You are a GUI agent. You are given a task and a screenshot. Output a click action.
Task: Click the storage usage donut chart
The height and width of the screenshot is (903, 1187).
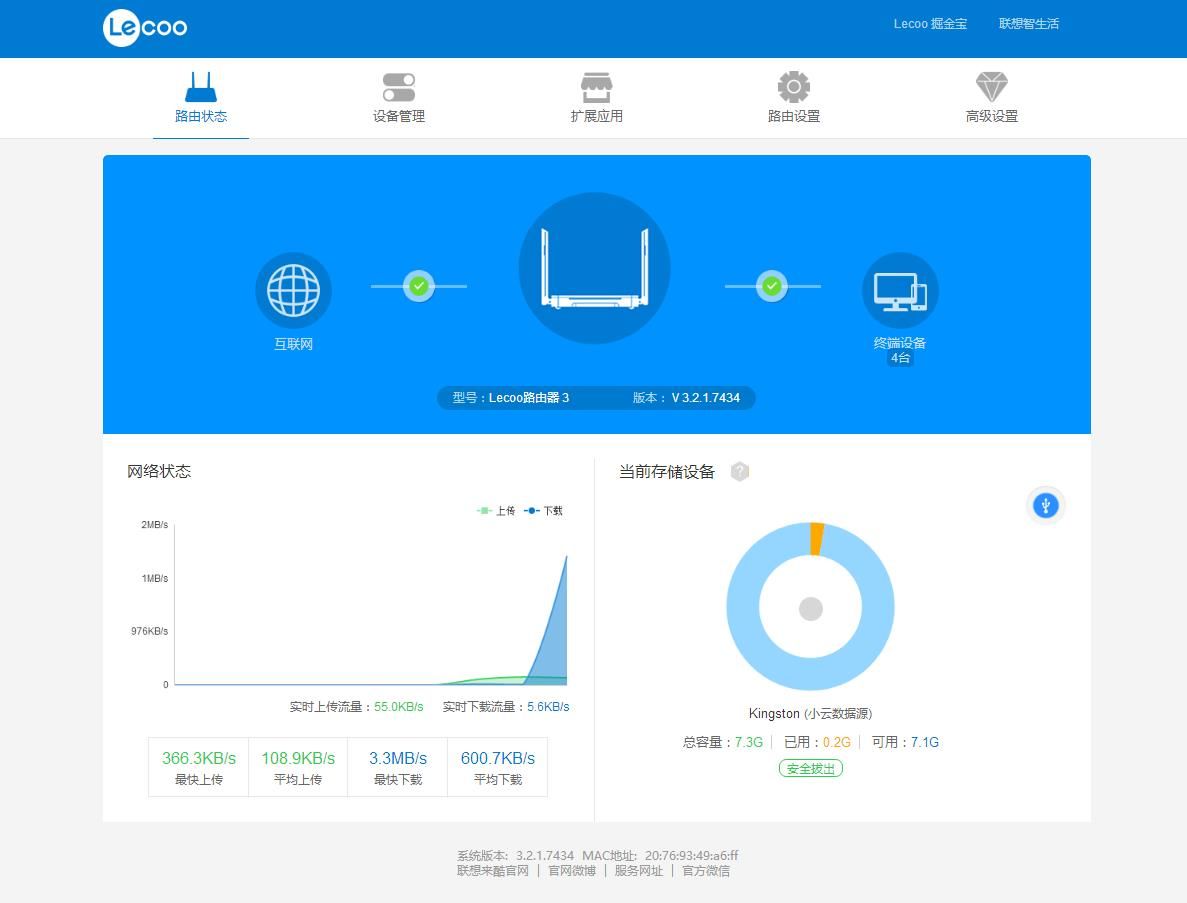coord(811,606)
